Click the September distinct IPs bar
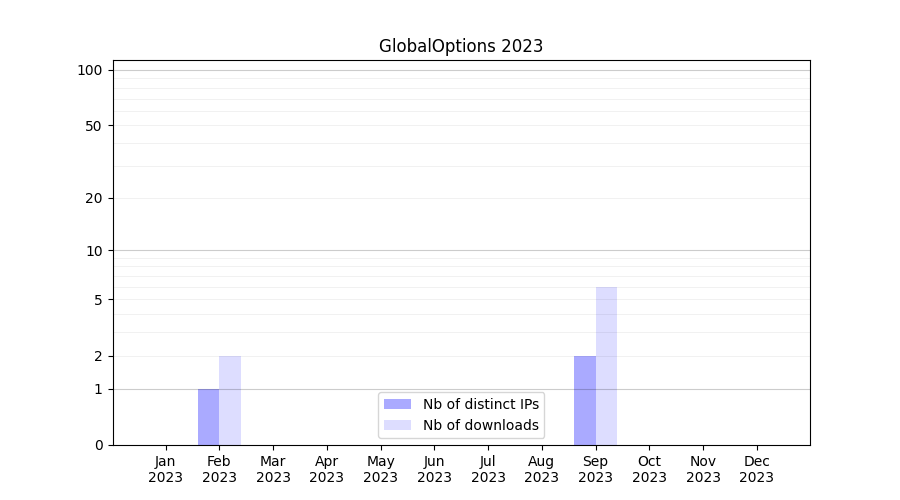This screenshot has height=500, width=900. pos(584,400)
